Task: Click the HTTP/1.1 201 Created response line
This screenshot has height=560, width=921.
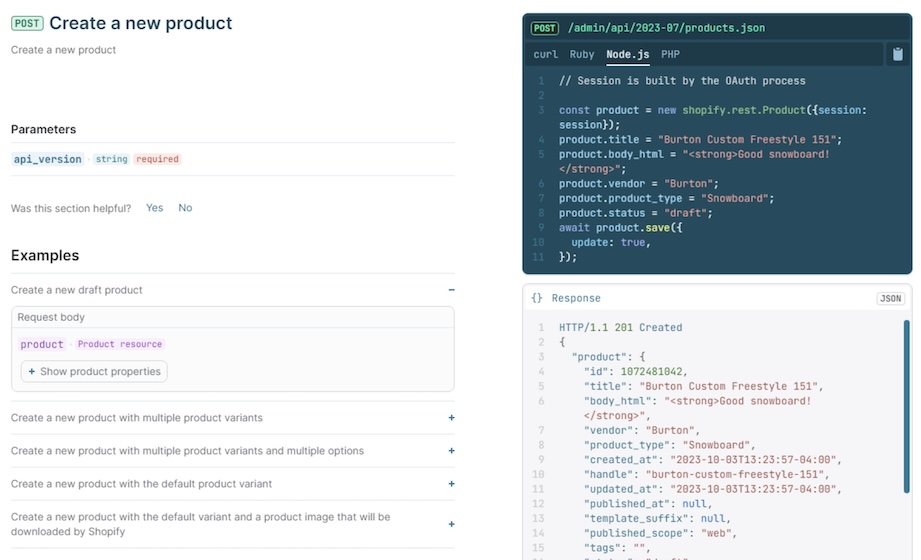Action: [620, 328]
